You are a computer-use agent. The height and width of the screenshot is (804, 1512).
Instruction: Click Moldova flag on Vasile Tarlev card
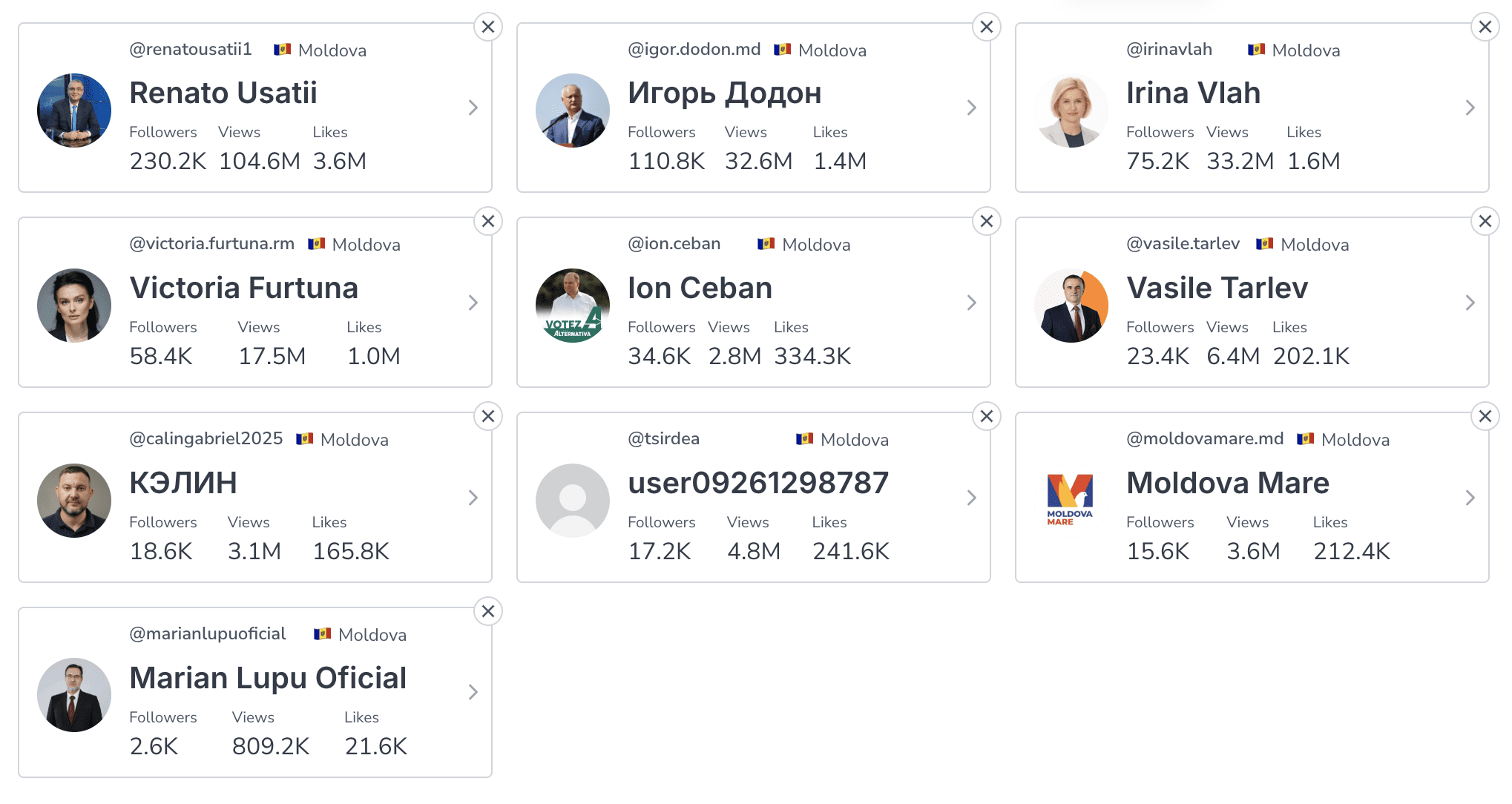click(1264, 244)
